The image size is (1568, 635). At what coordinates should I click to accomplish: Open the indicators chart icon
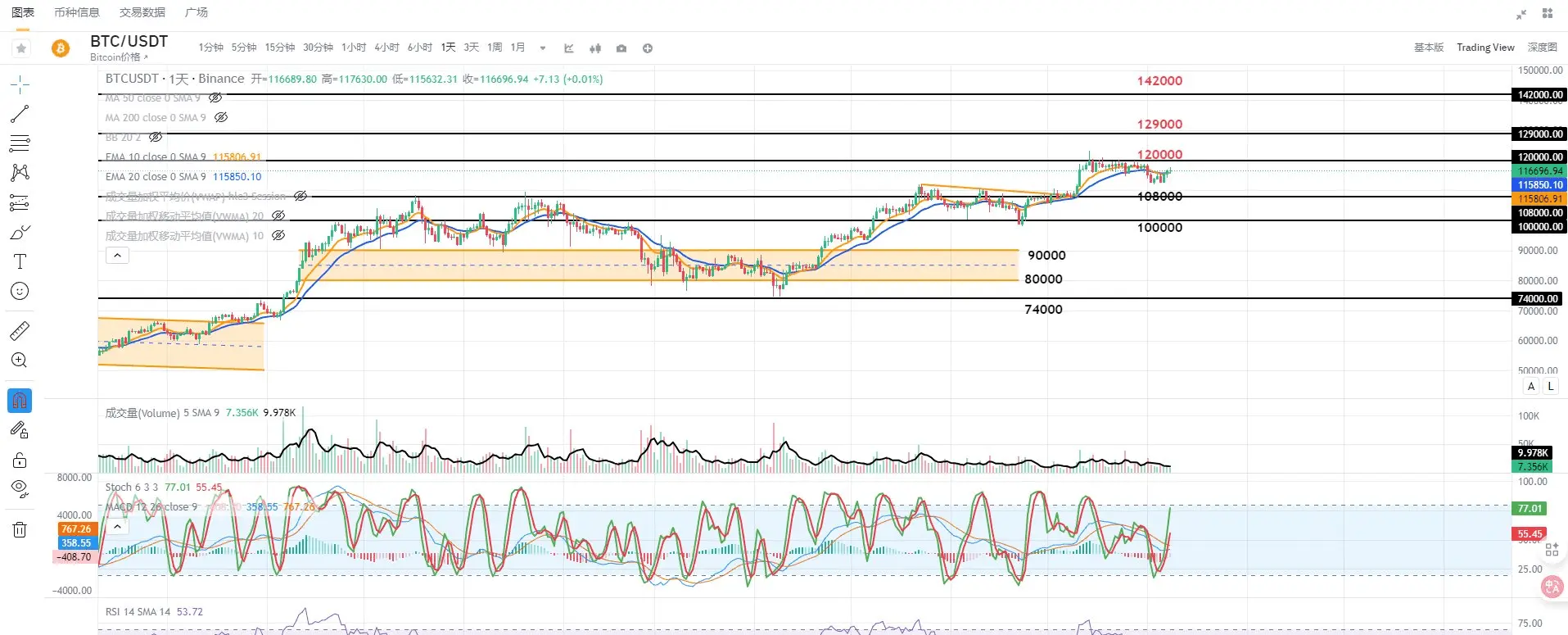[569, 48]
